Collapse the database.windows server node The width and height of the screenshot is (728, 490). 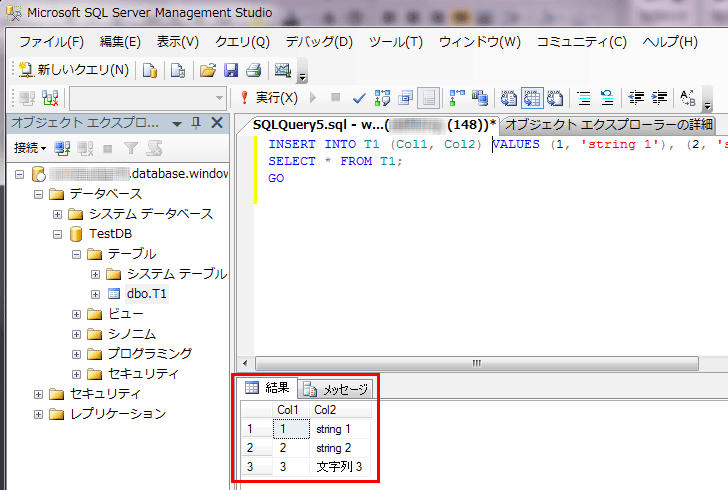(19, 175)
